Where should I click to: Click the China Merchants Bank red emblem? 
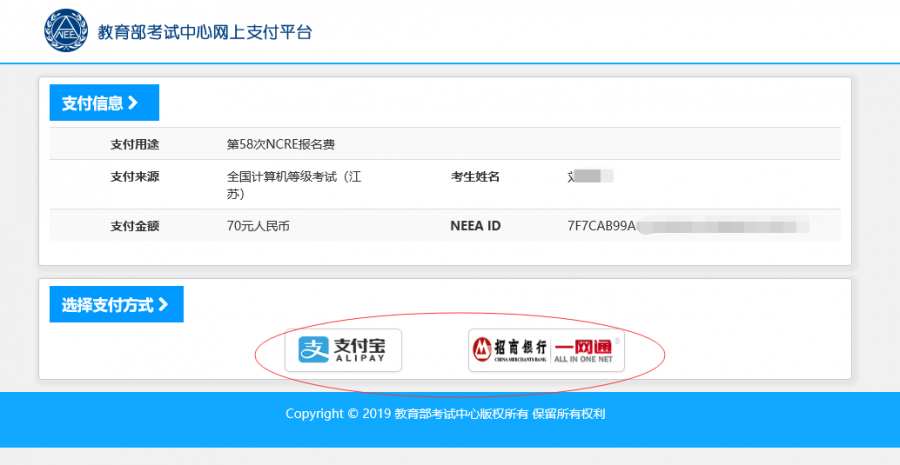click(x=482, y=349)
